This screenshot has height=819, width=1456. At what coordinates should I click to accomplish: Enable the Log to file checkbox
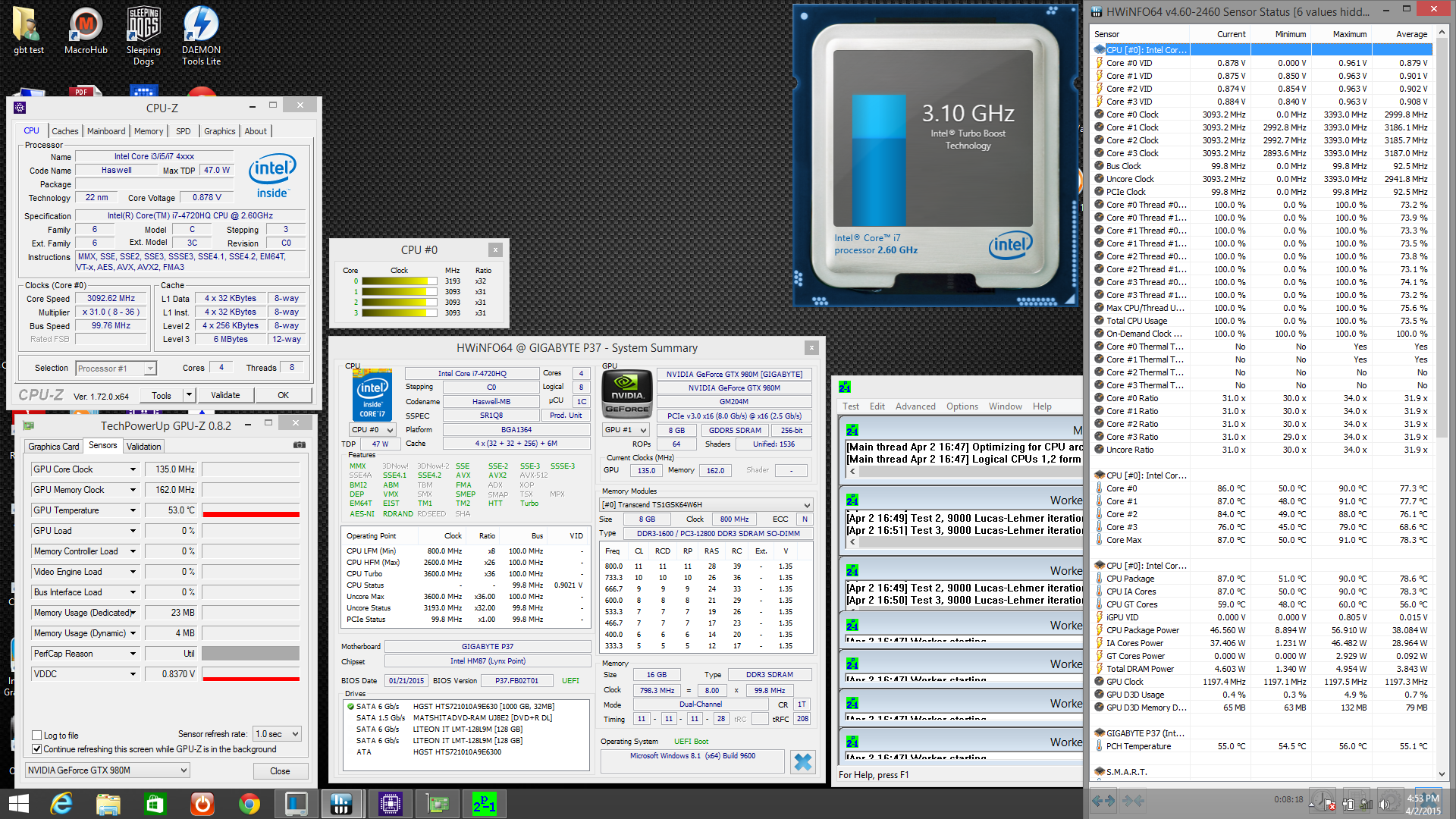[36, 735]
